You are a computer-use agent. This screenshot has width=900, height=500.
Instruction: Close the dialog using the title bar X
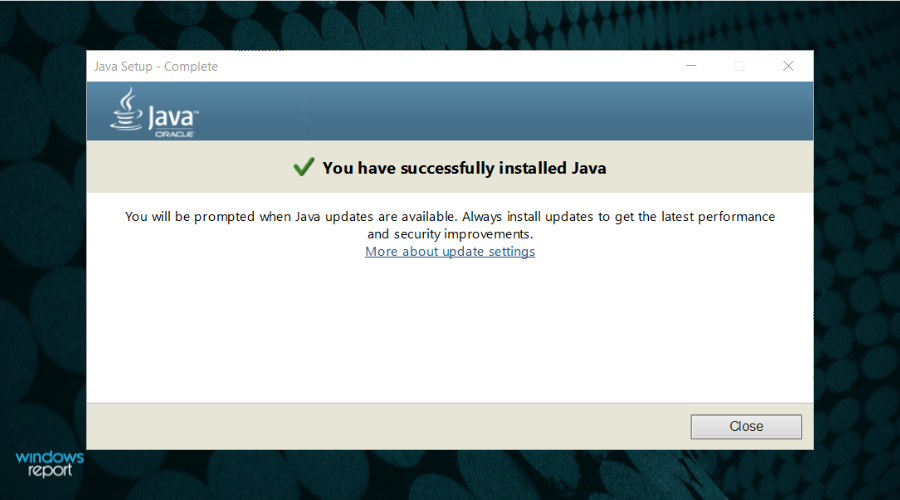788,66
